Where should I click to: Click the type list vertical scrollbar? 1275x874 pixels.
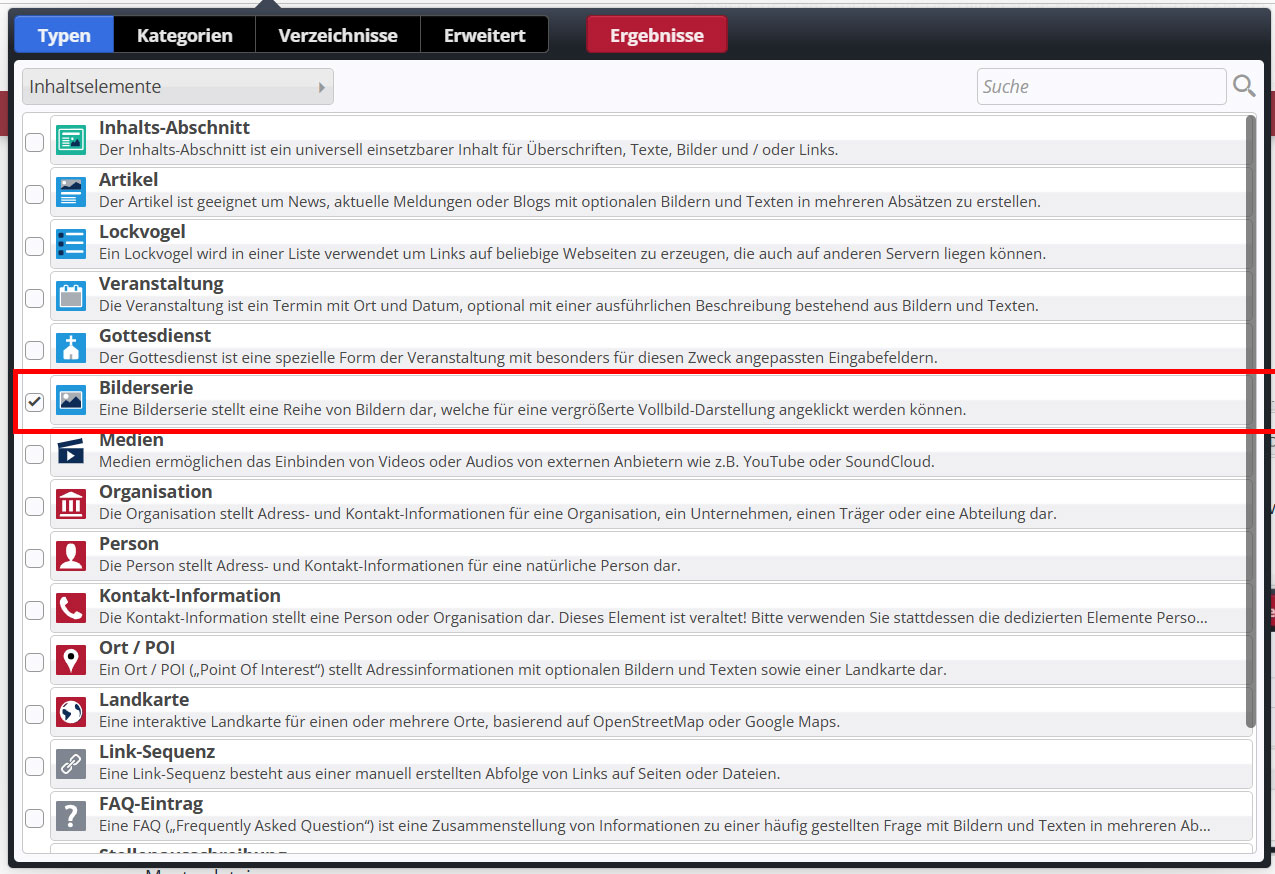tap(1250, 422)
